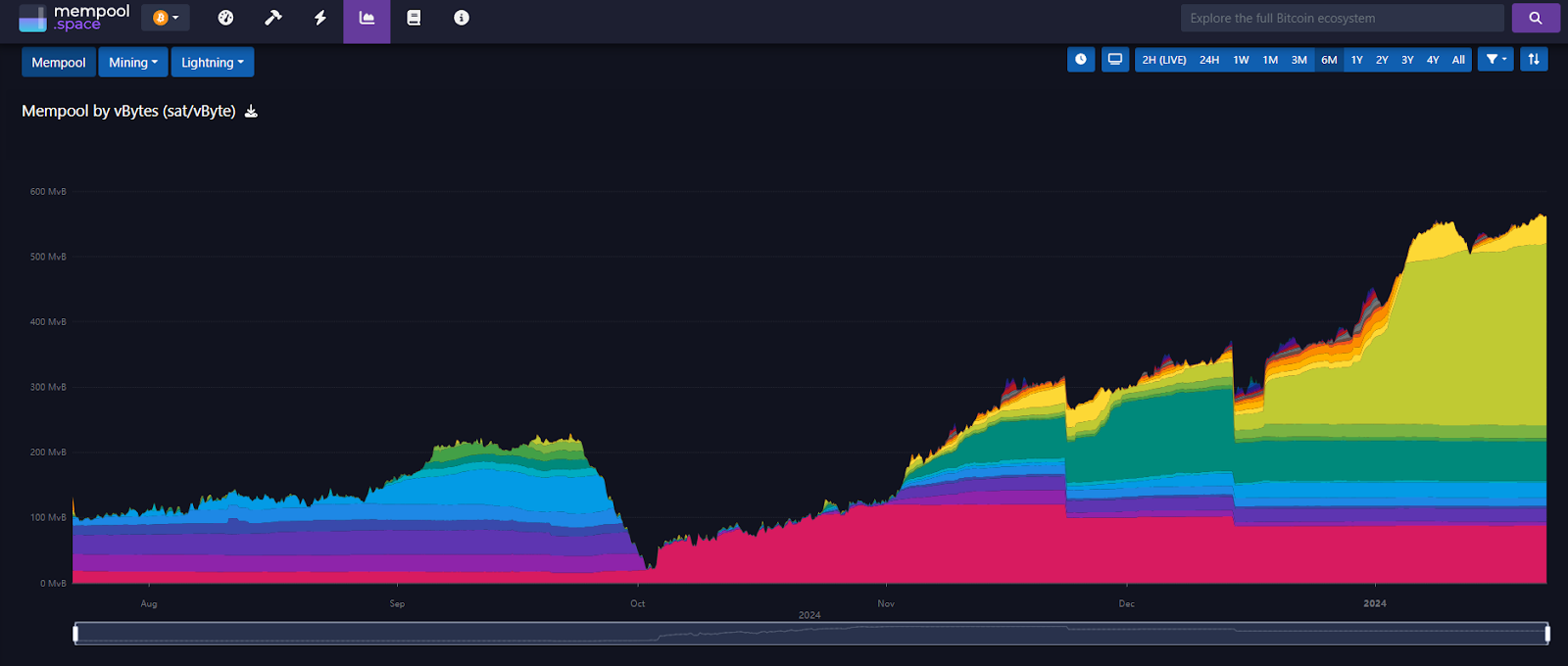Click the bold 2024 x-axis label
Image resolution: width=1568 pixels, height=666 pixels.
click(x=1375, y=603)
